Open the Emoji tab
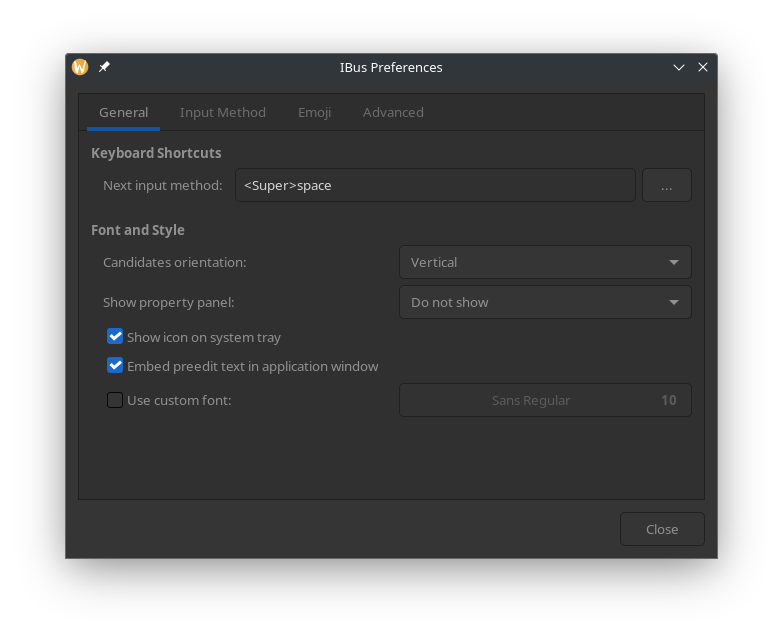Screen dimensions: 783x636 click(x=315, y=113)
